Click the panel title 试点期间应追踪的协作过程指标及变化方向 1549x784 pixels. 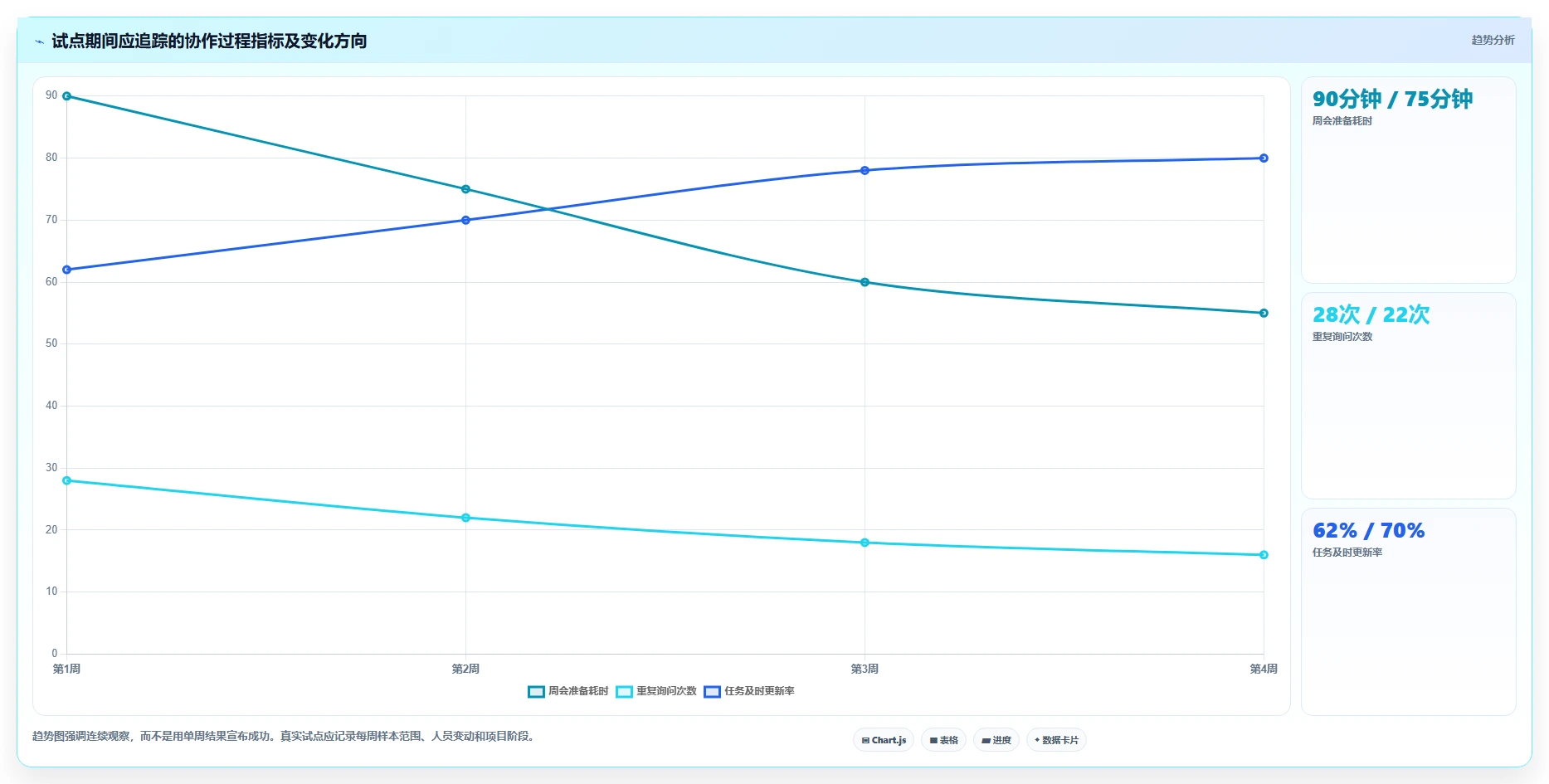coord(209,41)
